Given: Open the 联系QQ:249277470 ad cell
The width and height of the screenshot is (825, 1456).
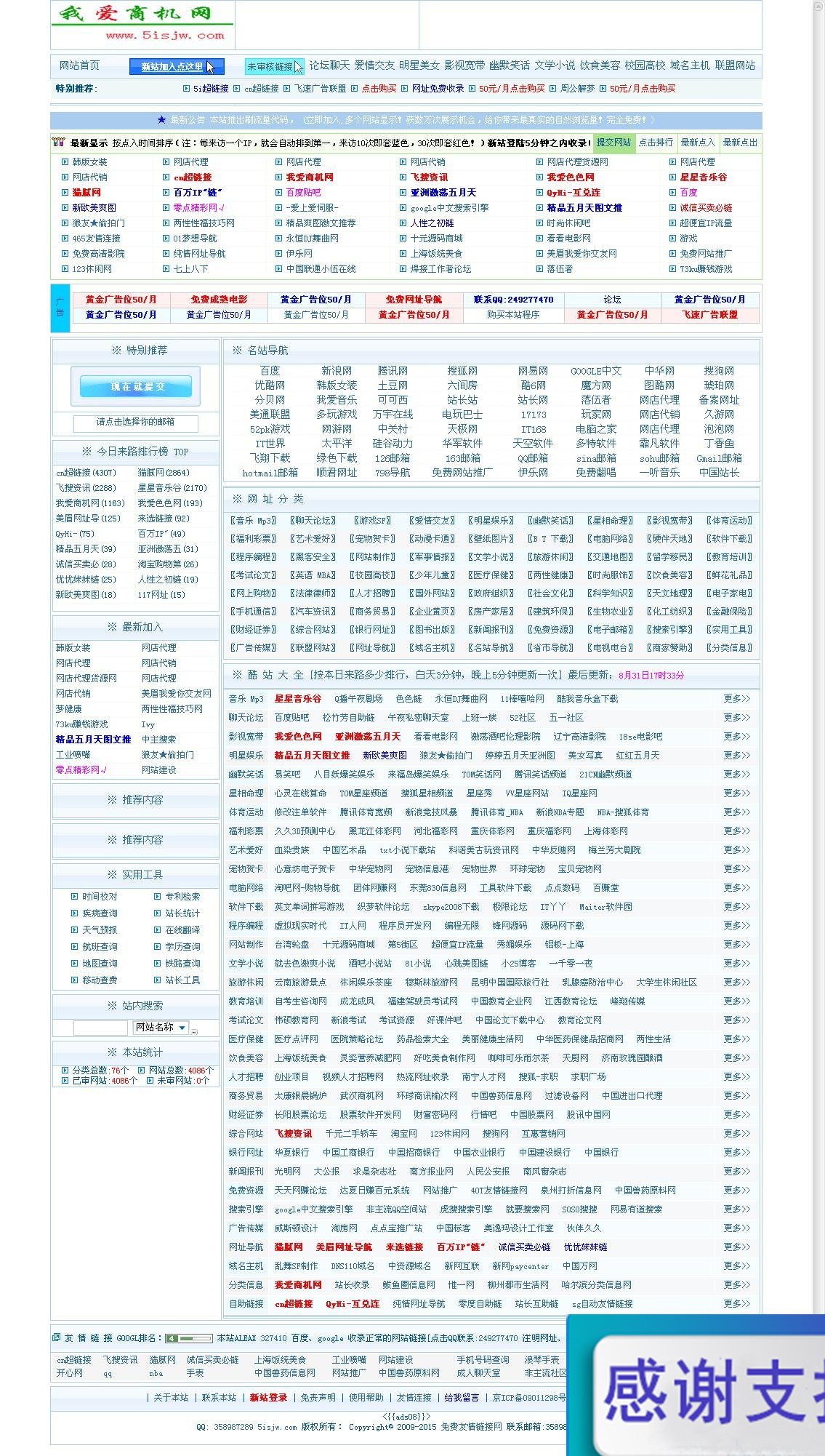Looking at the screenshot, I should pyautogui.click(x=513, y=300).
